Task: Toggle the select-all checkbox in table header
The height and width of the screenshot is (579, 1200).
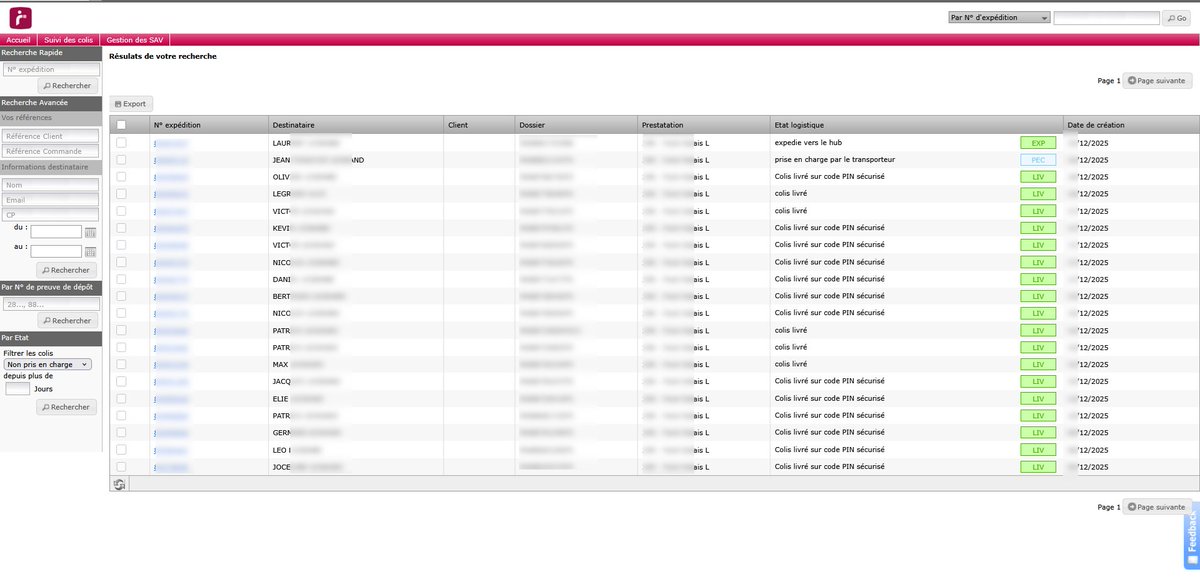Action: pos(121,125)
